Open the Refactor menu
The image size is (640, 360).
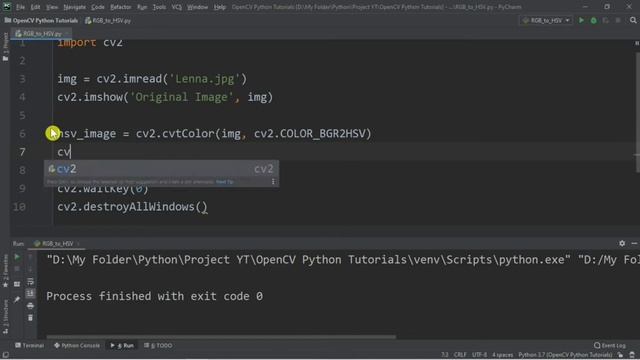[121, 7]
